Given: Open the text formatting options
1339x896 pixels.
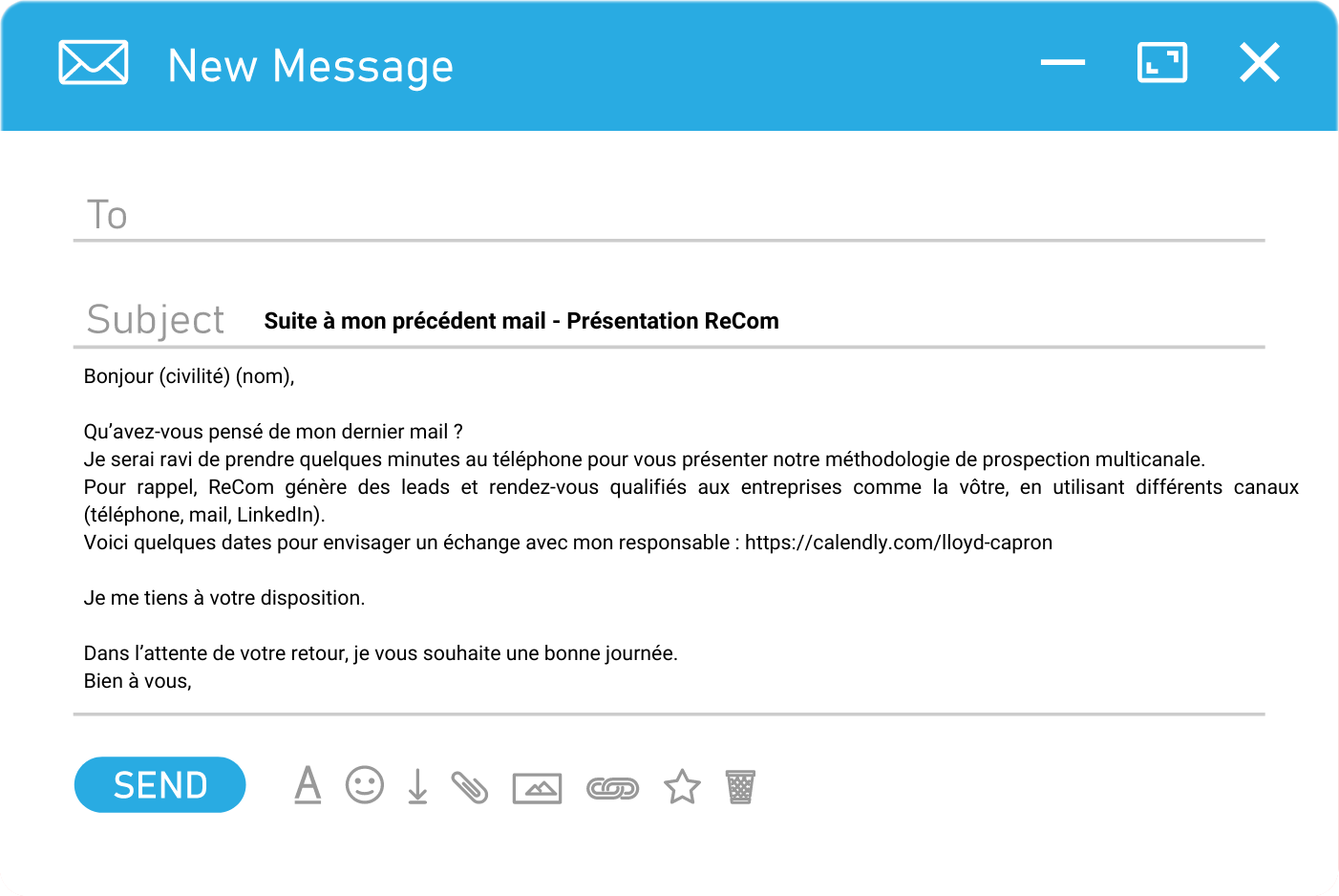Looking at the screenshot, I should tap(308, 785).
